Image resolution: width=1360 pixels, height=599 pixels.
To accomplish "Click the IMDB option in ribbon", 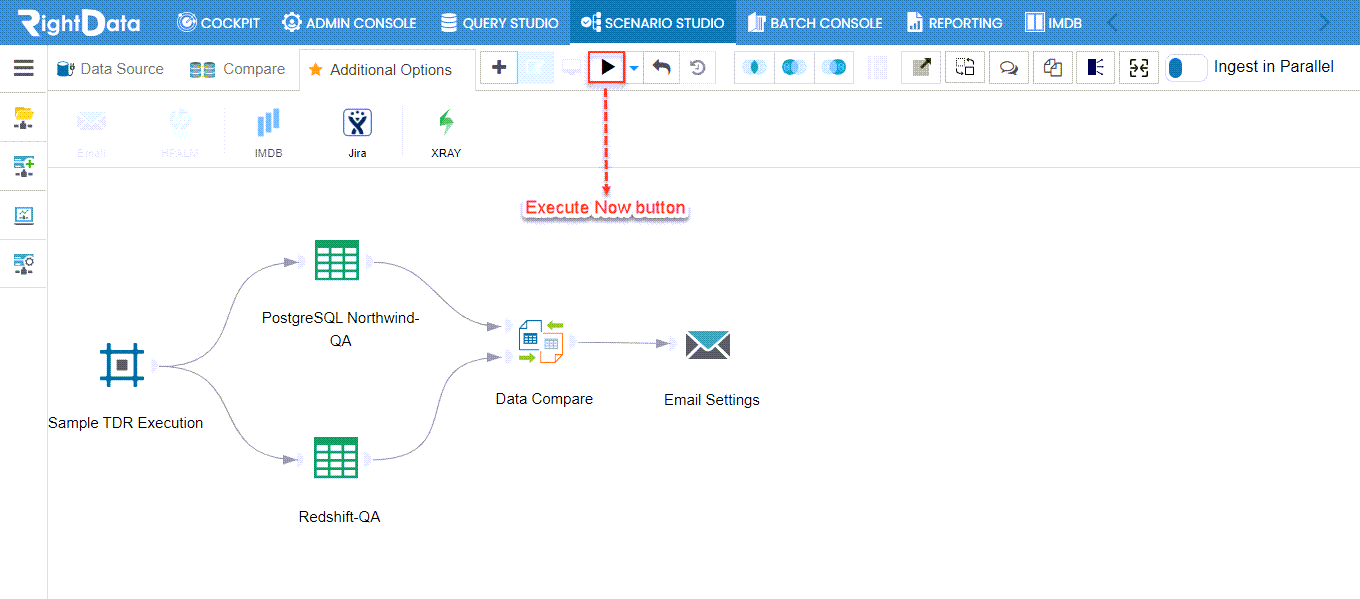I will coord(268,132).
